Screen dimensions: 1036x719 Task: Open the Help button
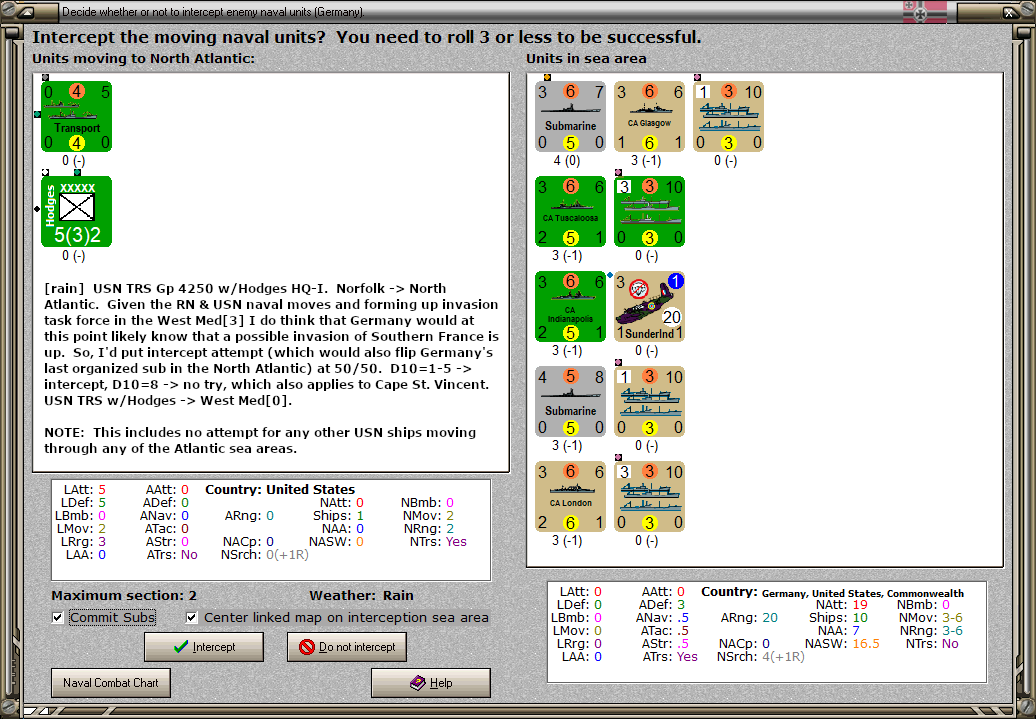pyautogui.click(x=431, y=683)
